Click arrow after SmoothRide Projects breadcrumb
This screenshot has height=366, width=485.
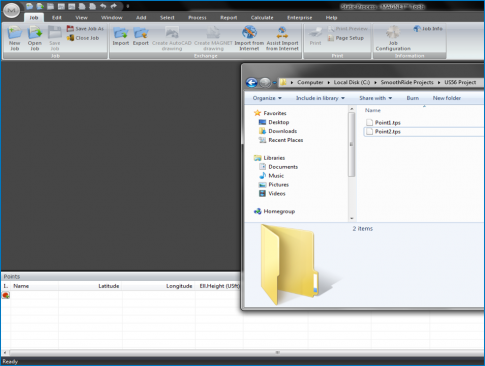tap(439, 82)
